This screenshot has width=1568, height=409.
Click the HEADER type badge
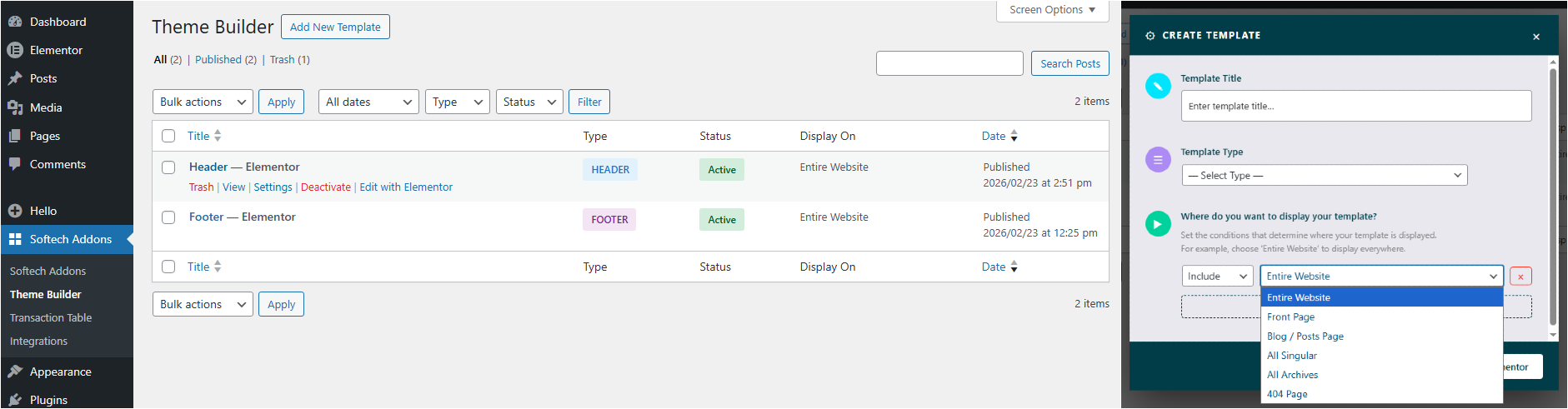pos(610,169)
